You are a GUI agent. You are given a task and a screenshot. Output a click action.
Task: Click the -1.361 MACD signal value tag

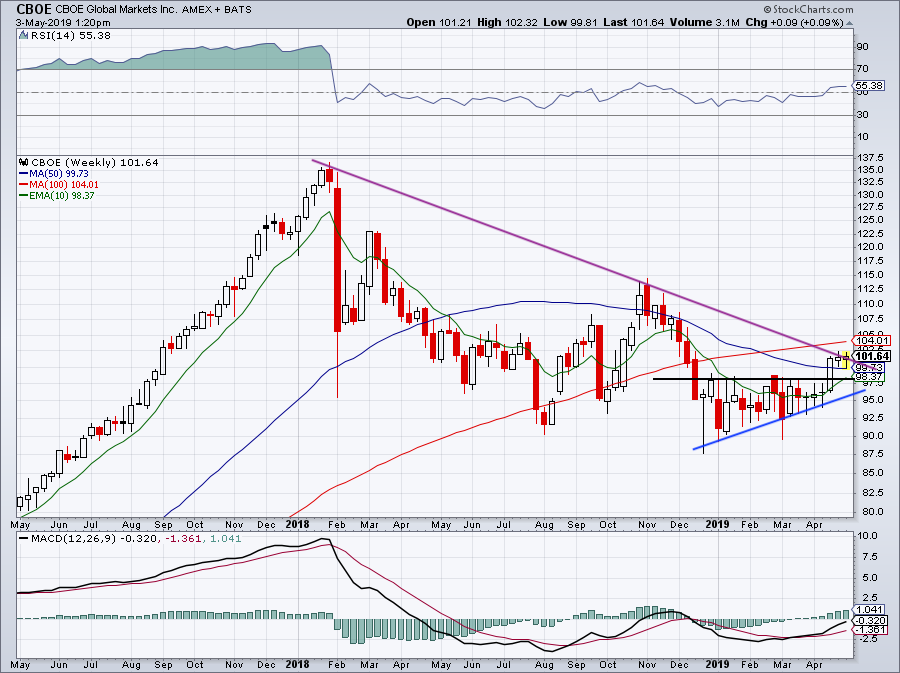870,630
